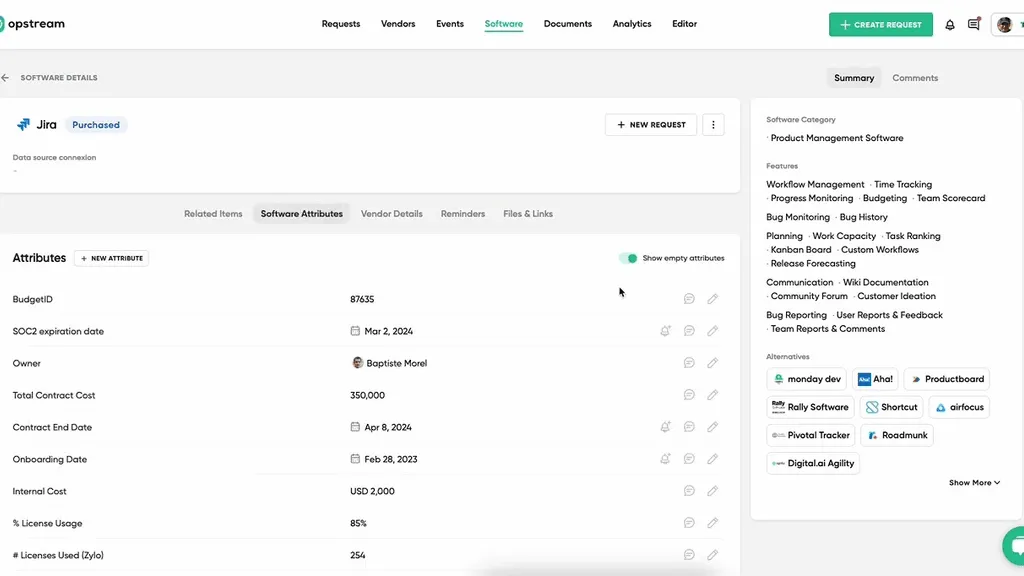The height and width of the screenshot is (576, 1024).
Task: Set reminder bell for Onboarding Date
Action: click(x=665, y=459)
